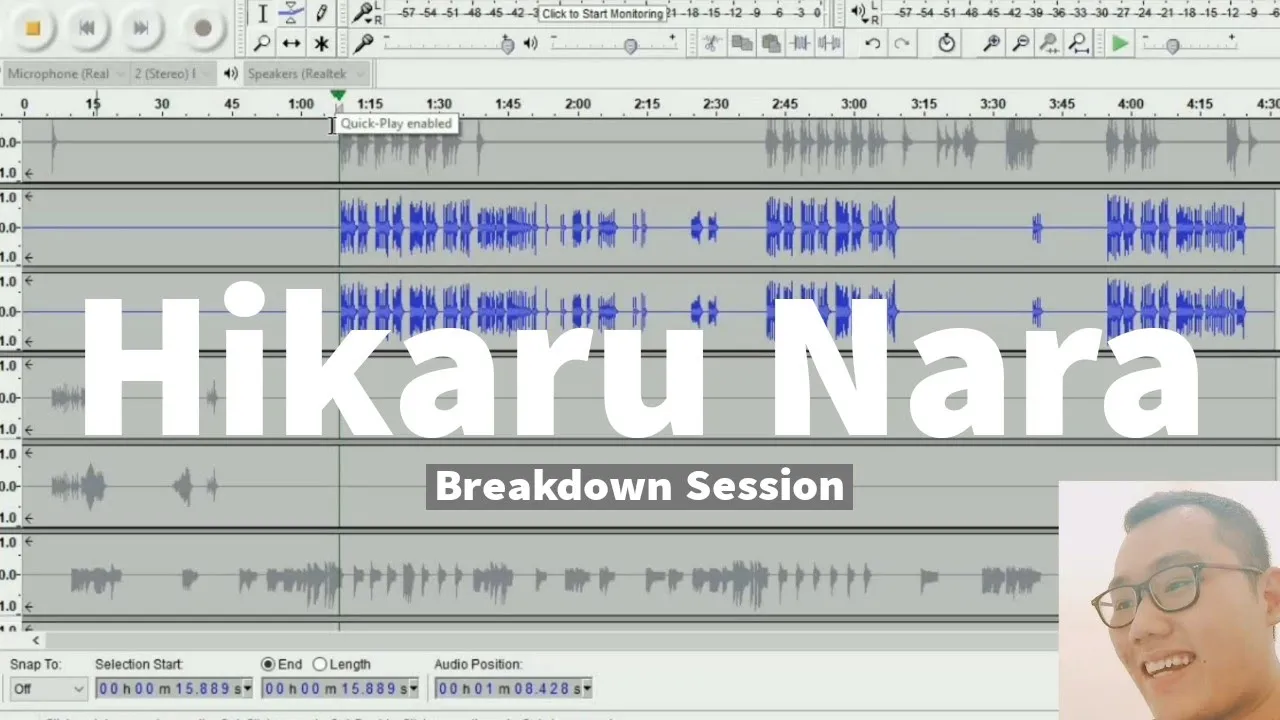Click the Paste icon
Screen dimensions: 1280x720
click(771, 43)
